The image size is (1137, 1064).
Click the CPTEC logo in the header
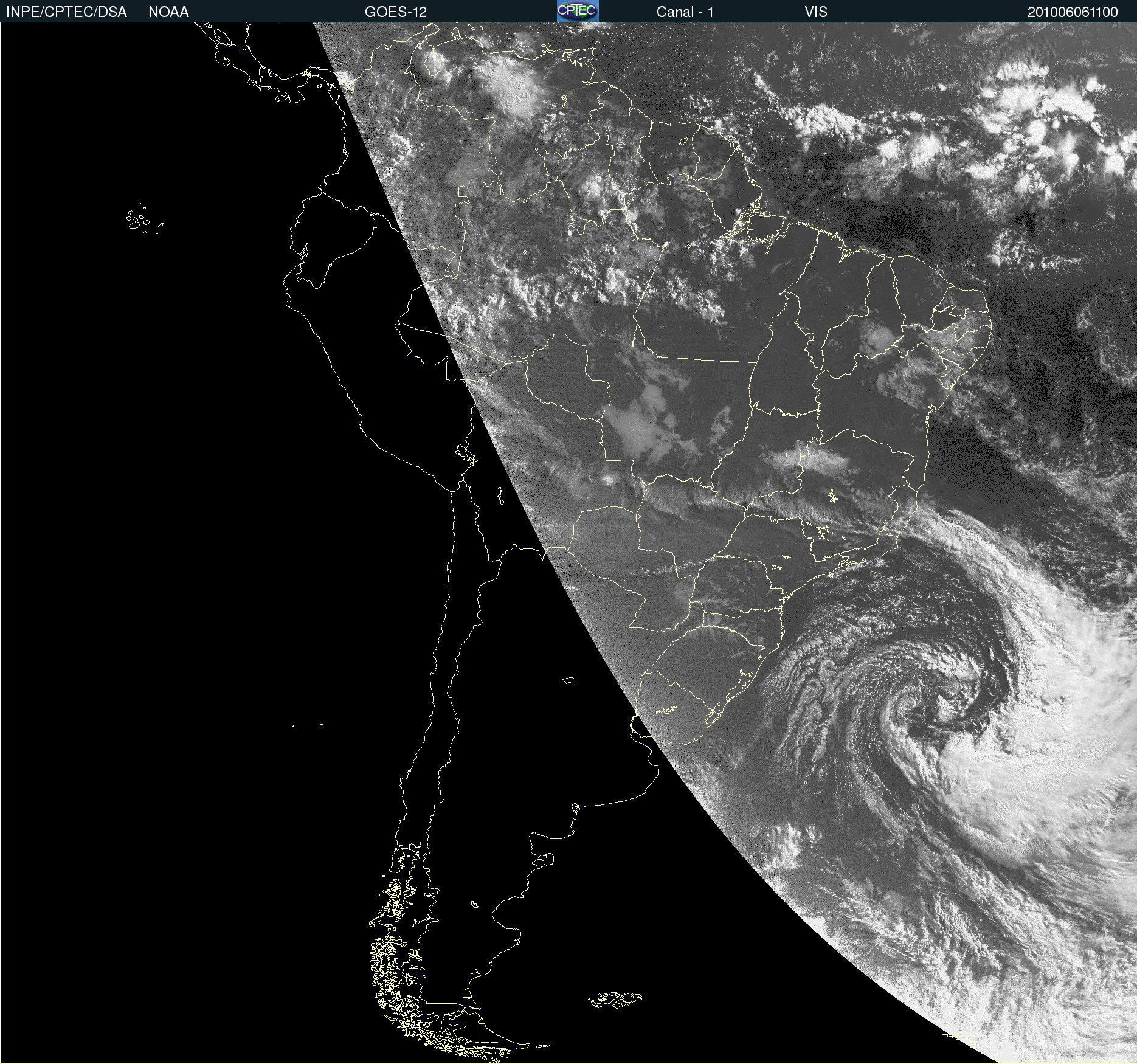pos(578,11)
